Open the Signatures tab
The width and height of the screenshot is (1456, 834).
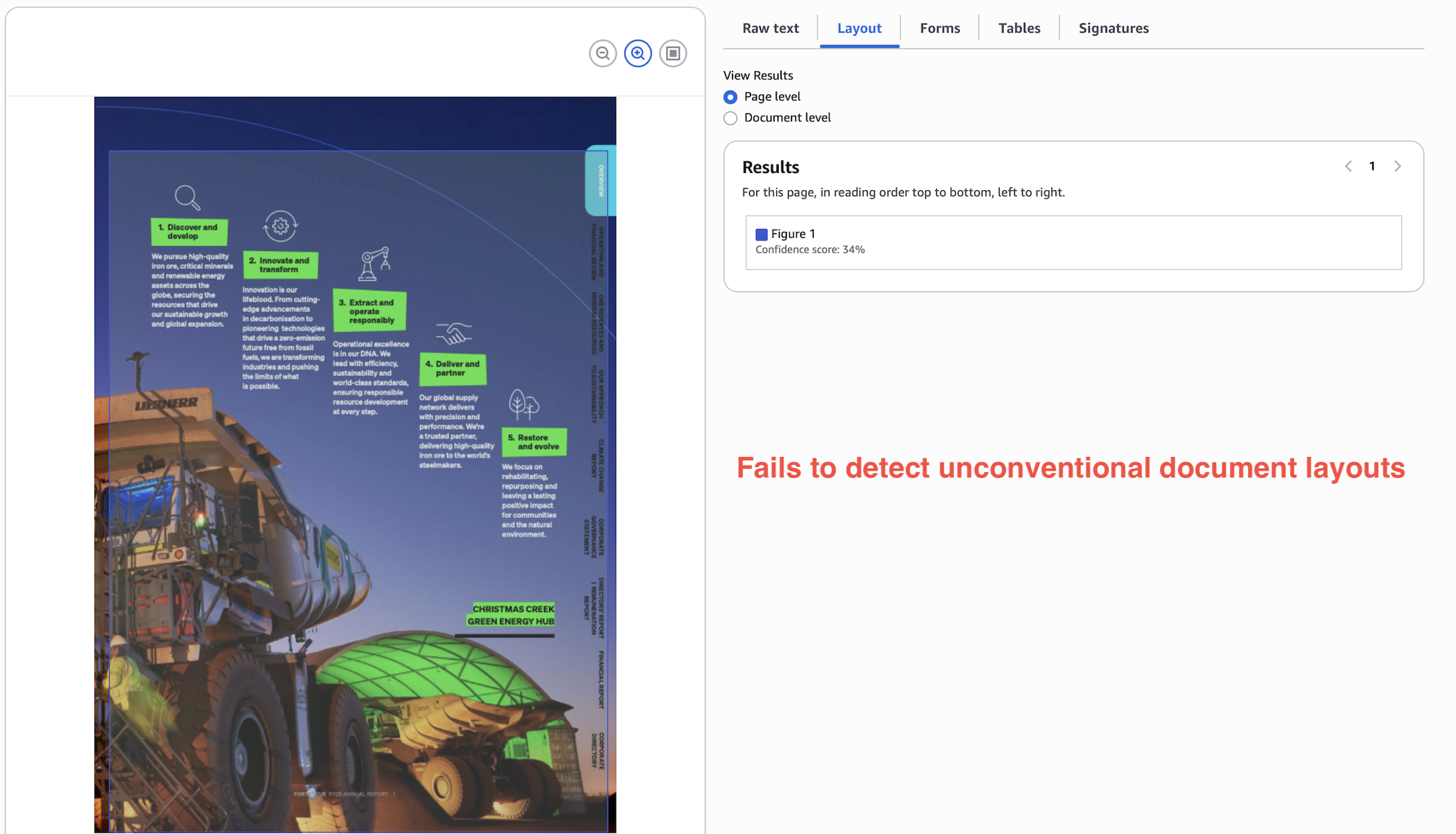pyautogui.click(x=1113, y=28)
